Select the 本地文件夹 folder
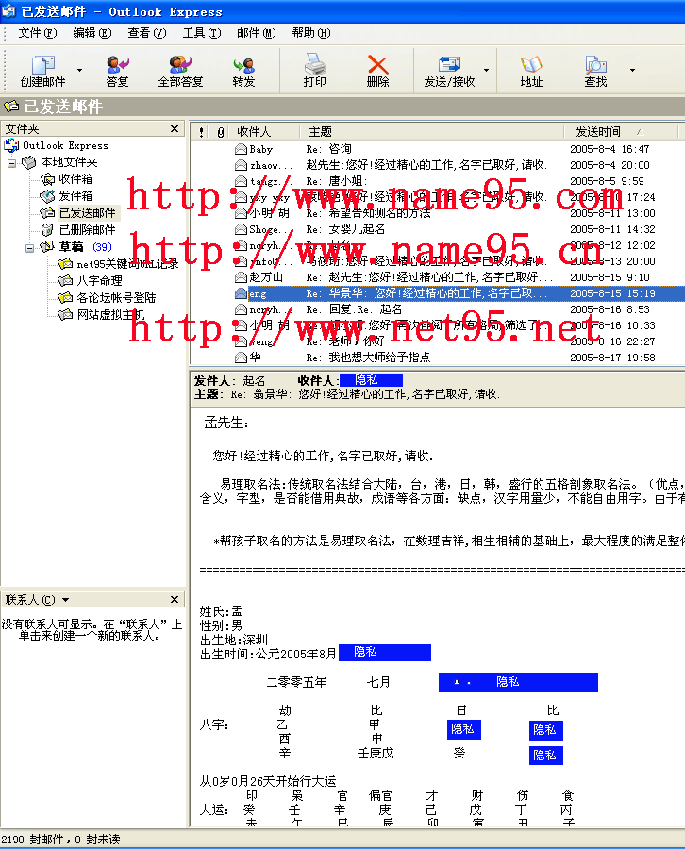Screen dimensions: 685x849 [x=69, y=162]
